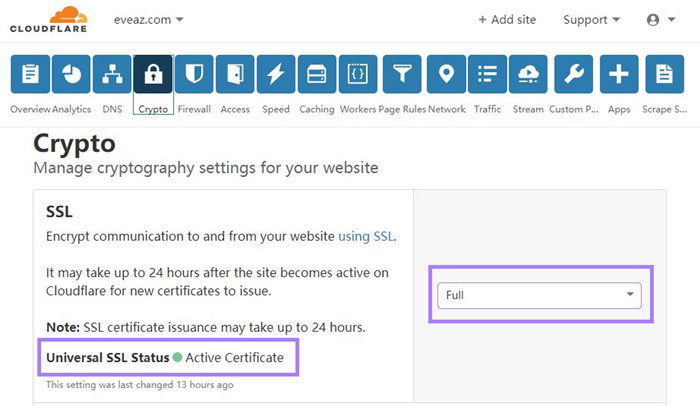Click the Add site button
Image resolution: width=700 pixels, height=406 pixels.
tap(507, 20)
